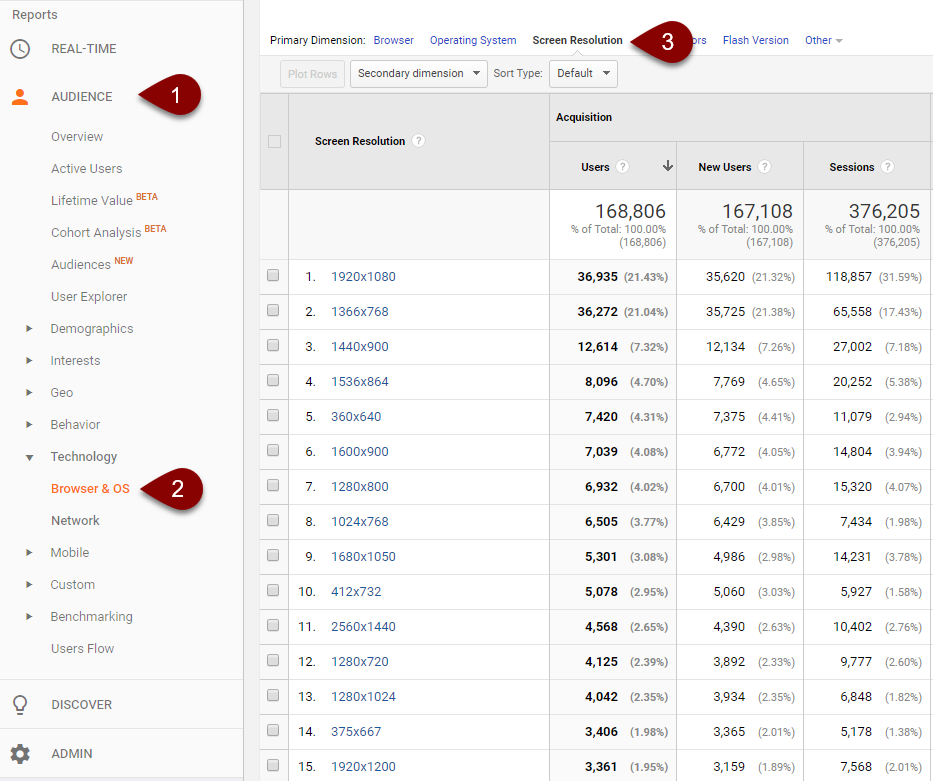
Task: Click the Real-Time clock icon
Action: coord(20,49)
